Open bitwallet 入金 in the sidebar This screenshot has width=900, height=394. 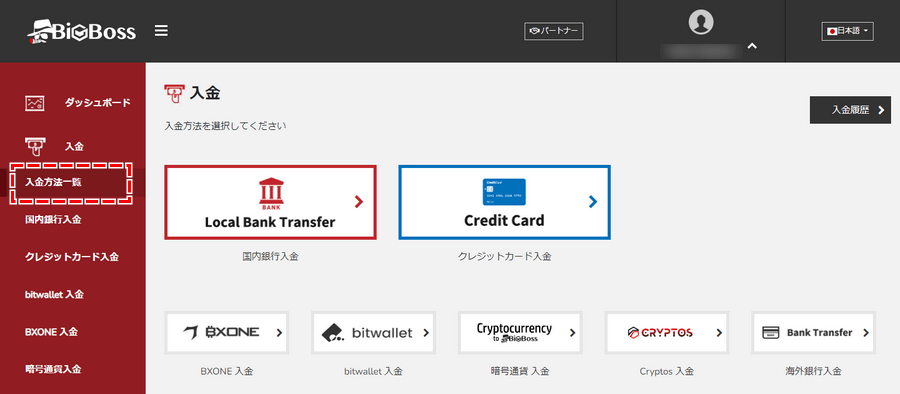click(55, 294)
